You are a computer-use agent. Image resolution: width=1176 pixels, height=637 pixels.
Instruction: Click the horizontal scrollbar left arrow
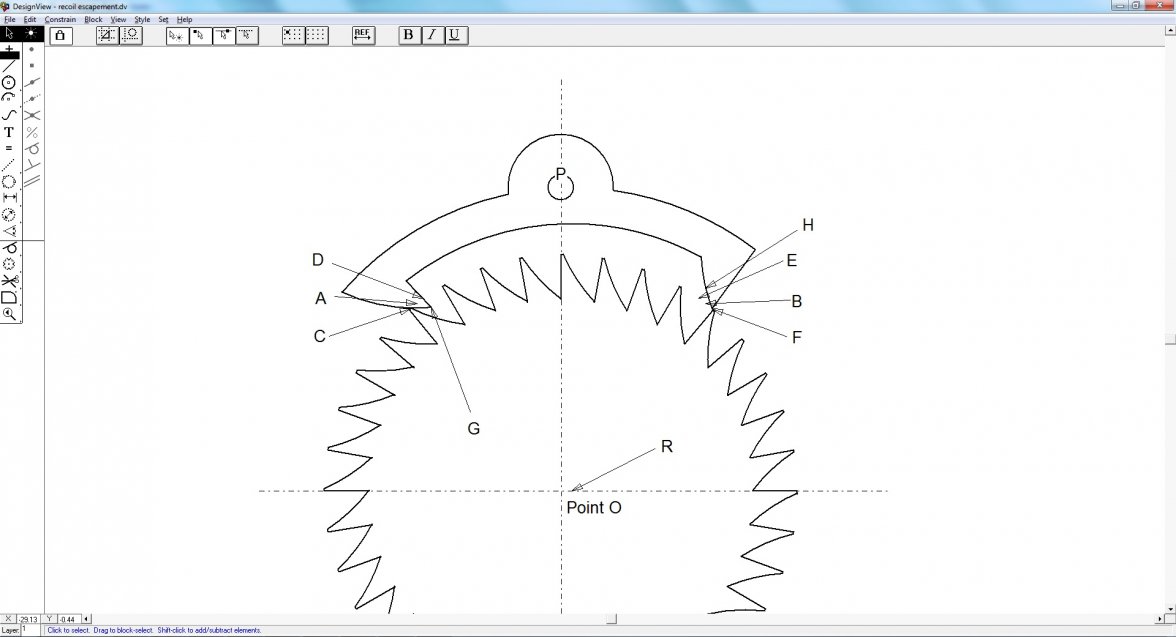(85, 619)
